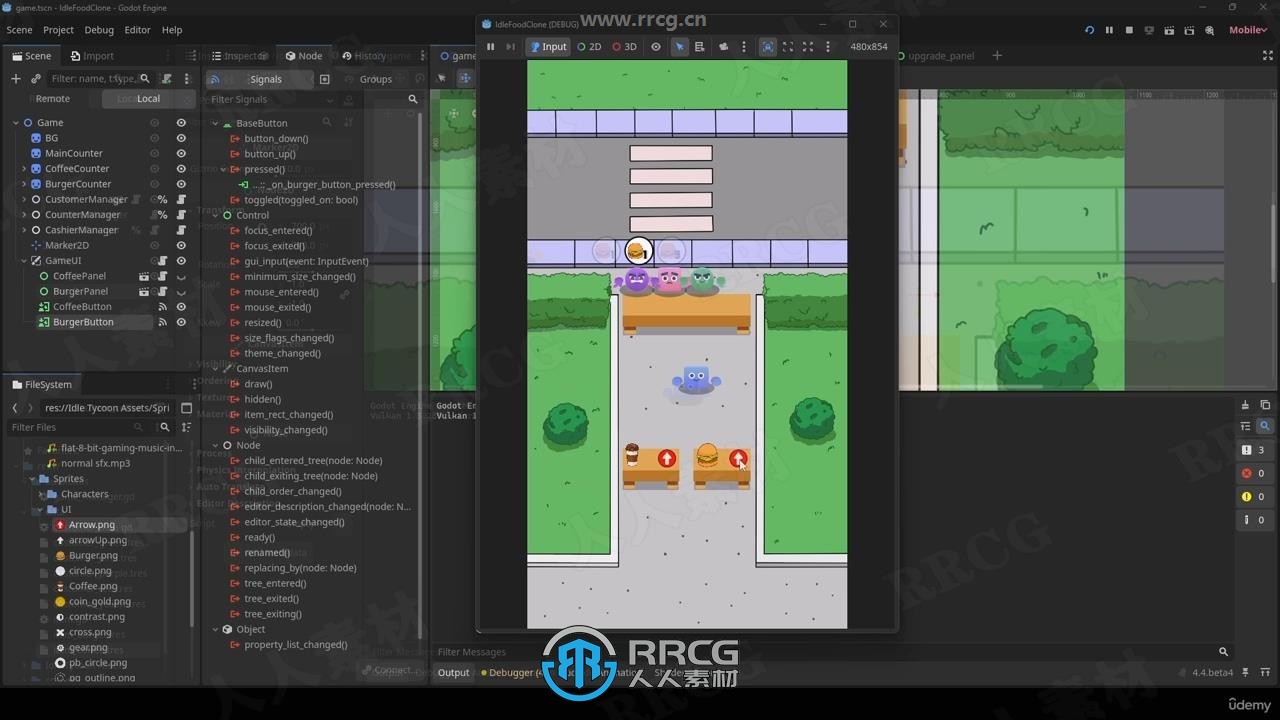
Task: Select the Input mode in debug window
Action: (x=548, y=47)
